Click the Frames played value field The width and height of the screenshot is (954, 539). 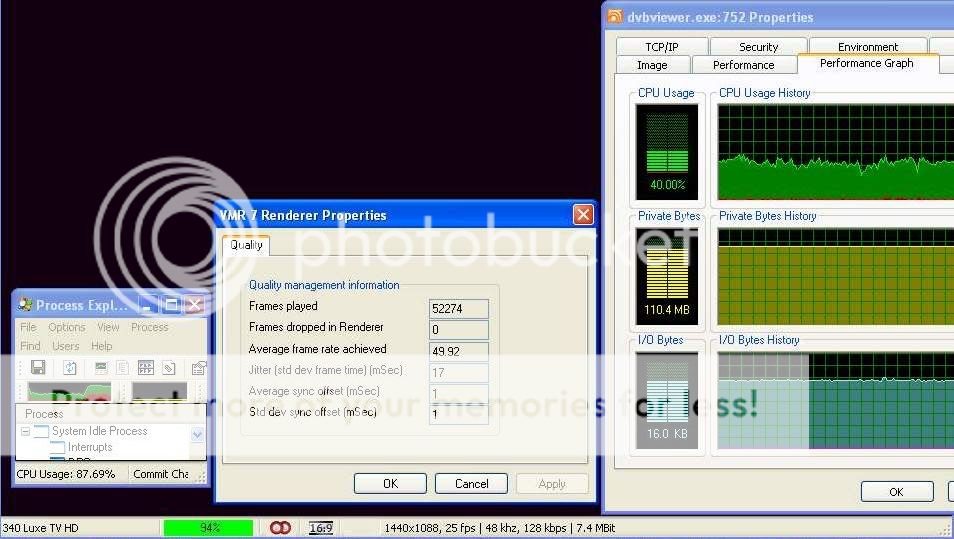pos(458,309)
